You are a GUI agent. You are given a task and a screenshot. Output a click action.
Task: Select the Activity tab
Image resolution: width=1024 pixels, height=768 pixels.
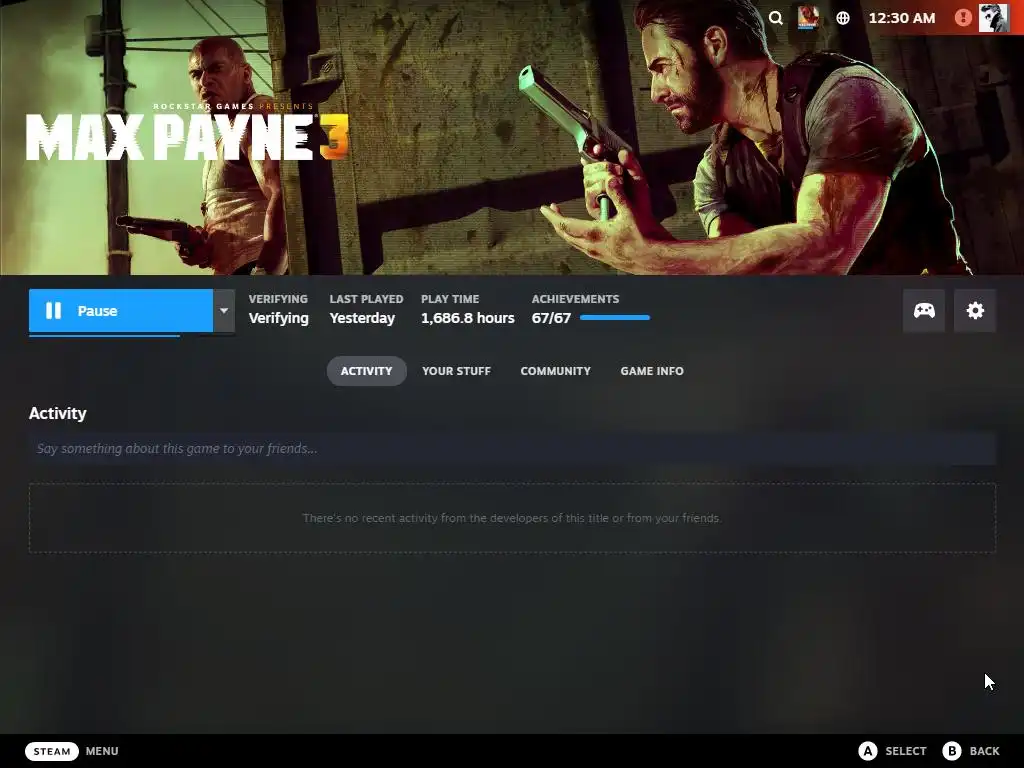point(366,371)
